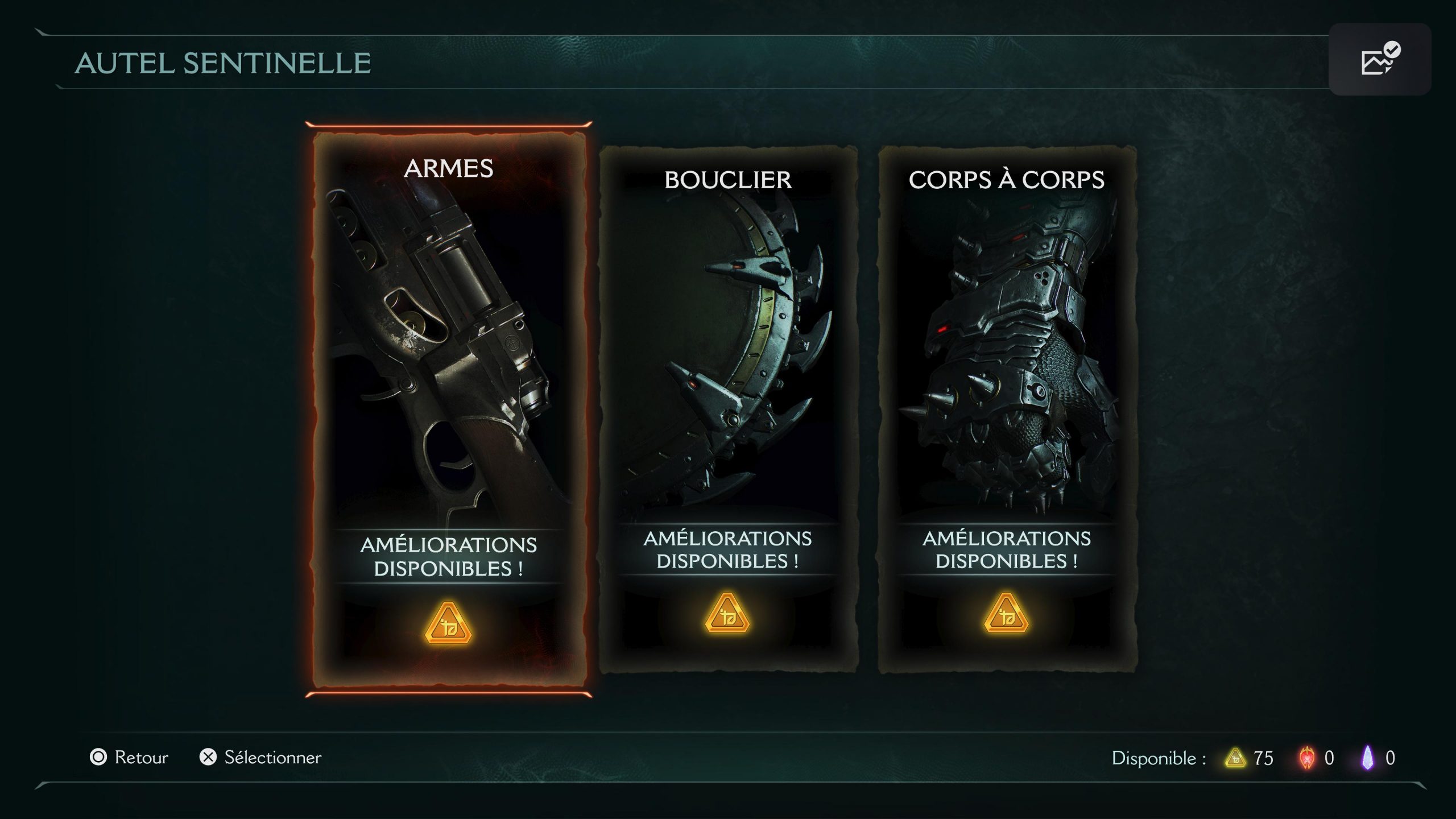
Task: Click the ARMES title text
Action: (x=449, y=168)
